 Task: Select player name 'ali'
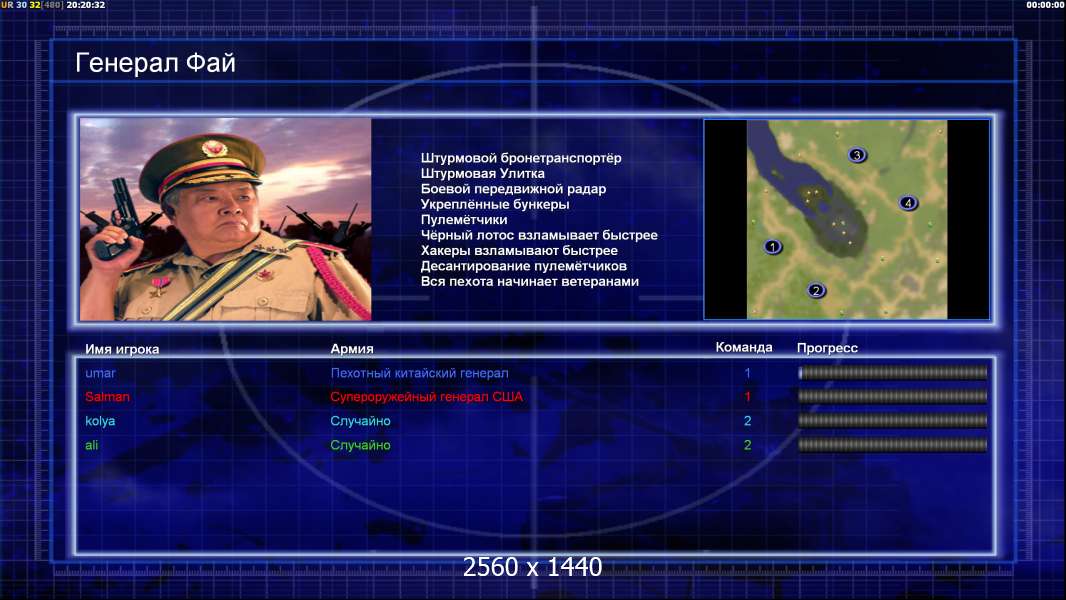coord(92,445)
